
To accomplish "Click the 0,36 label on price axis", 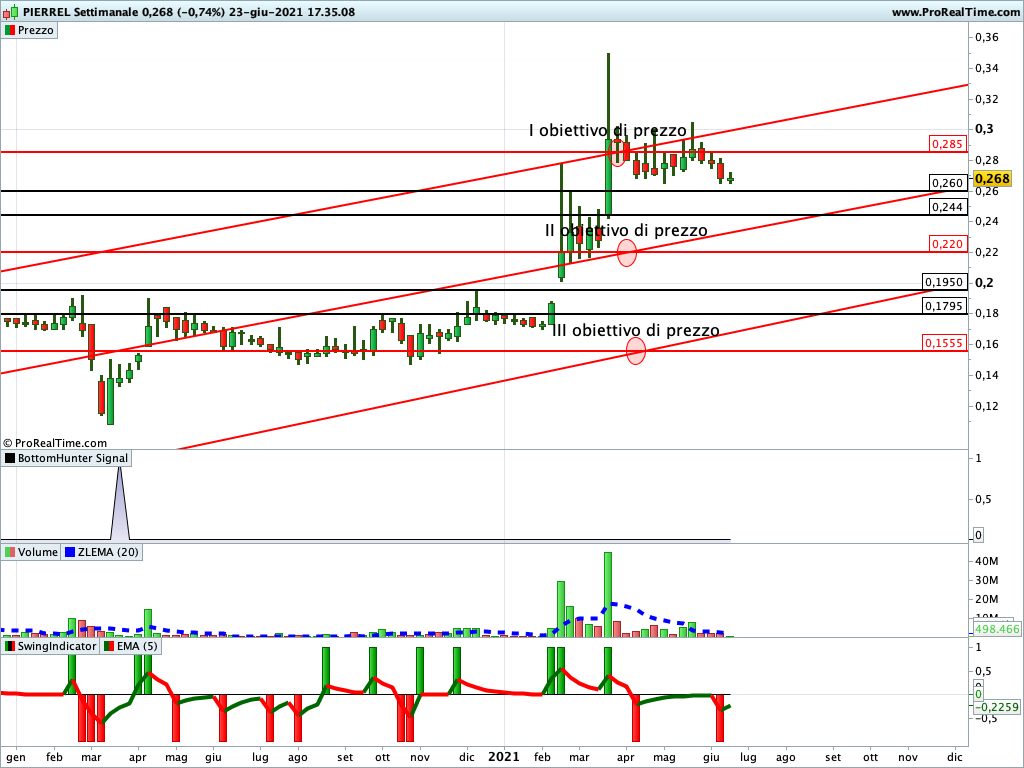I will tap(987, 37).
